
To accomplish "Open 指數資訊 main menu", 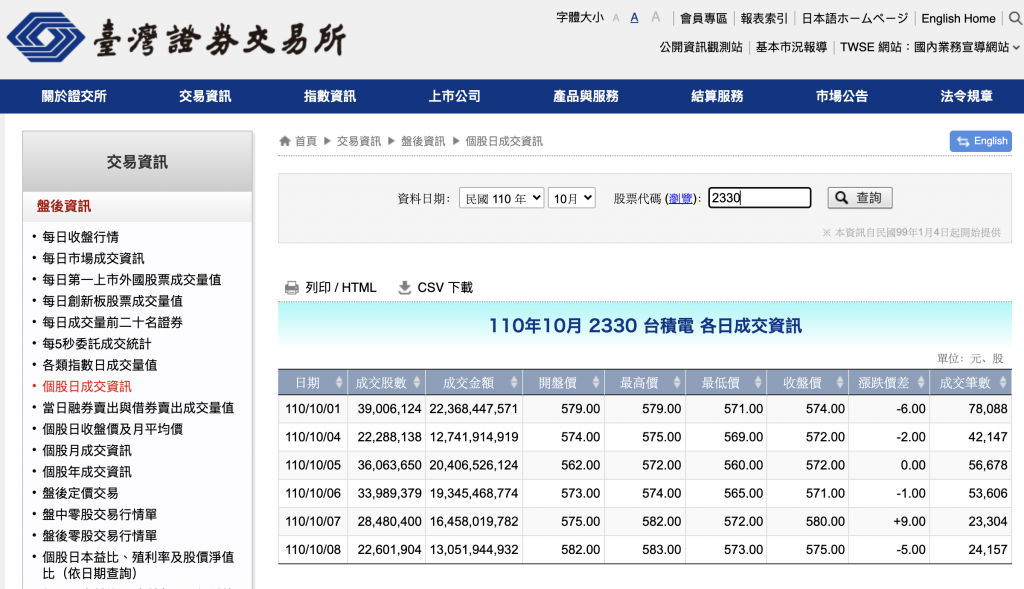I will 330,96.
